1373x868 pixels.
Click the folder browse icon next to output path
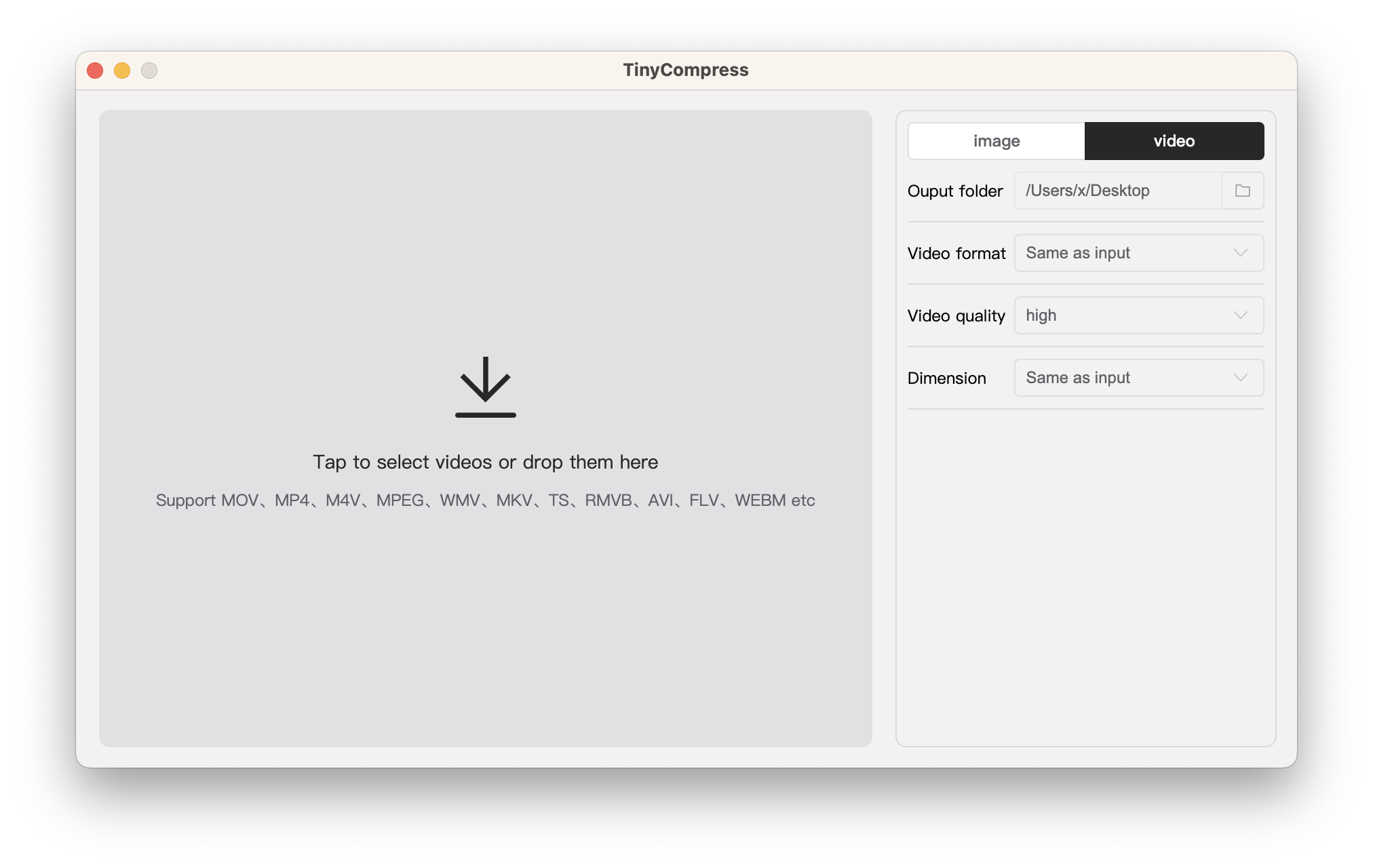point(1241,191)
